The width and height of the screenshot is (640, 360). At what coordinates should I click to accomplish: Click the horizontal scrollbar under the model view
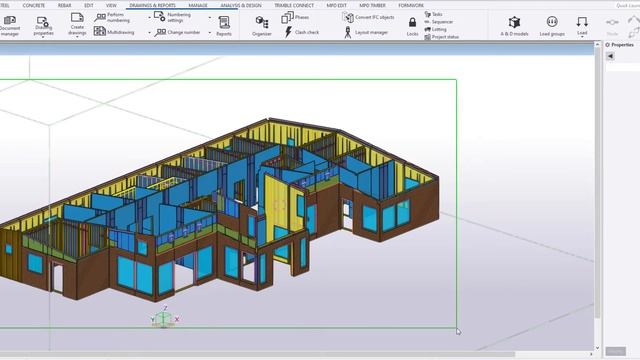point(257,354)
